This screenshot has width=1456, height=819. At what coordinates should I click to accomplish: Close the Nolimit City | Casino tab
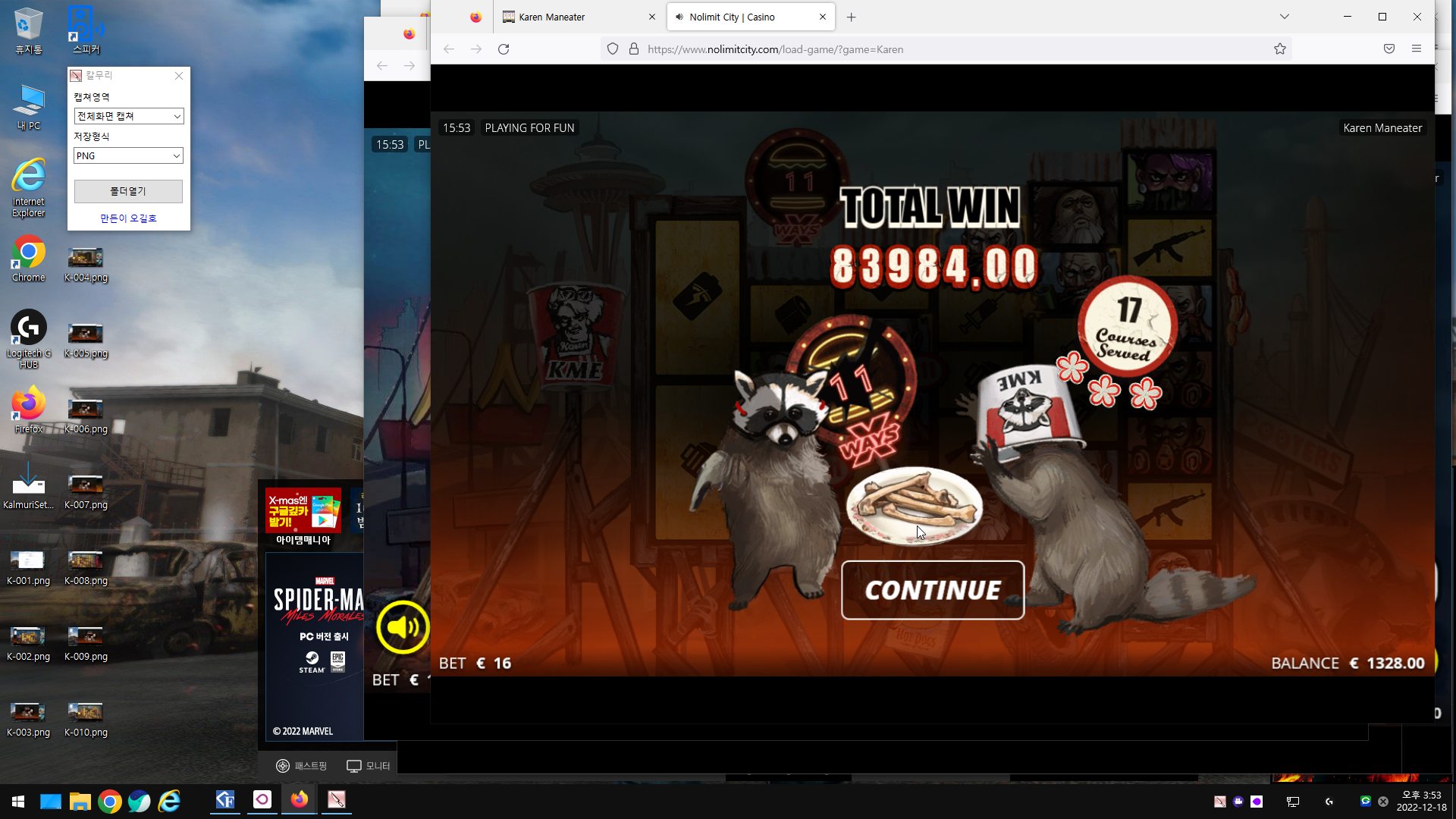[x=823, y=17]
